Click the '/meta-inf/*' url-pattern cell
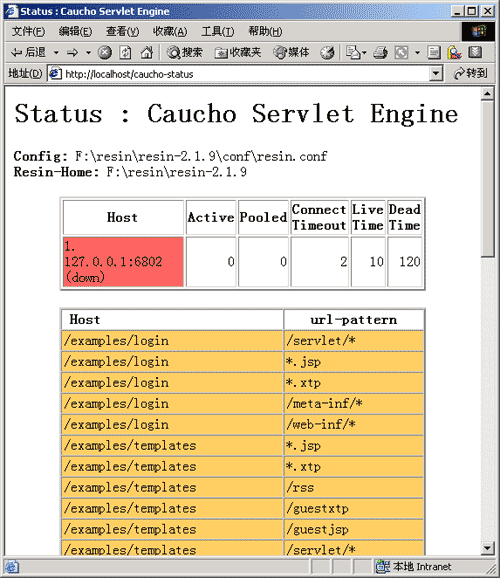 [x=354, y=404]
